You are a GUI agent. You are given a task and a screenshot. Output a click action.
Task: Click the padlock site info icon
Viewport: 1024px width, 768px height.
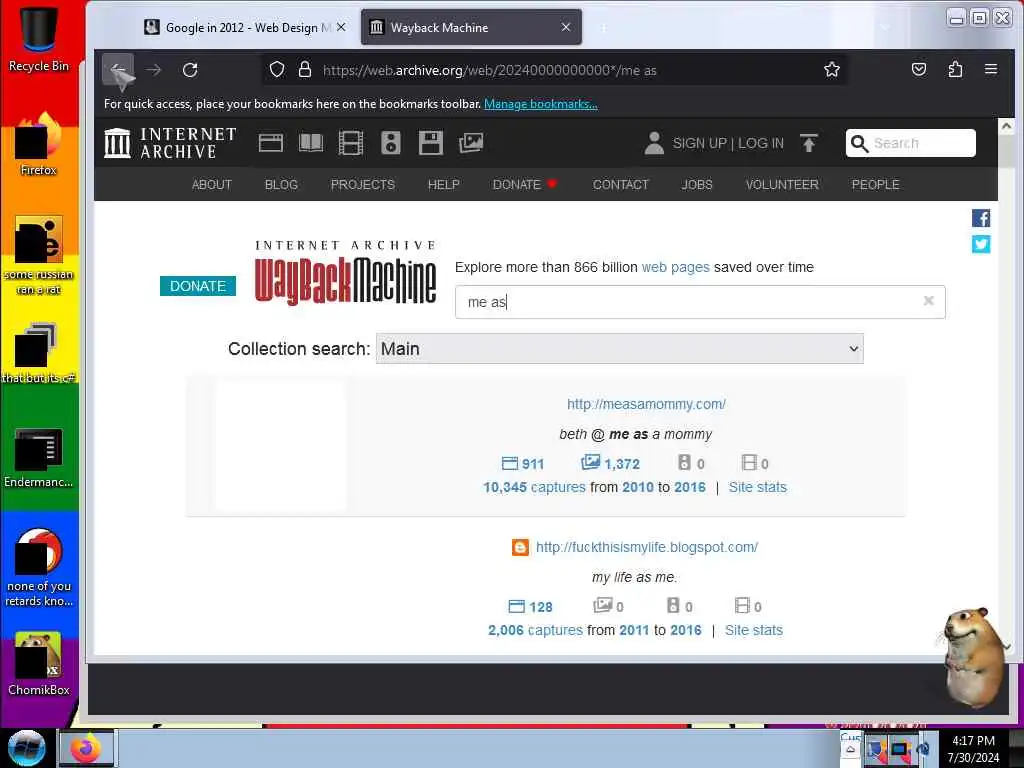(304, 70)
